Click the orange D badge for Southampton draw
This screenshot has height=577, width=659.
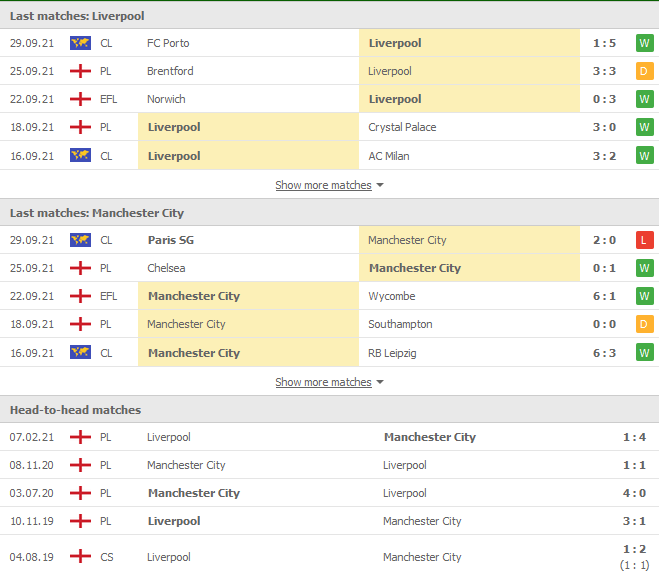tap(644, 324)
